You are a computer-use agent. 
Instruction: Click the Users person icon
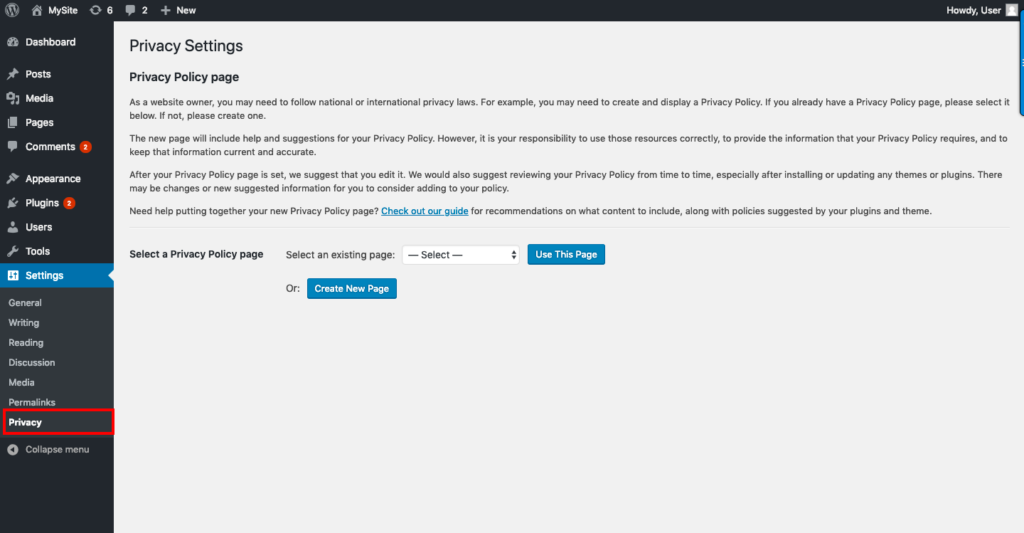(13, 227)
